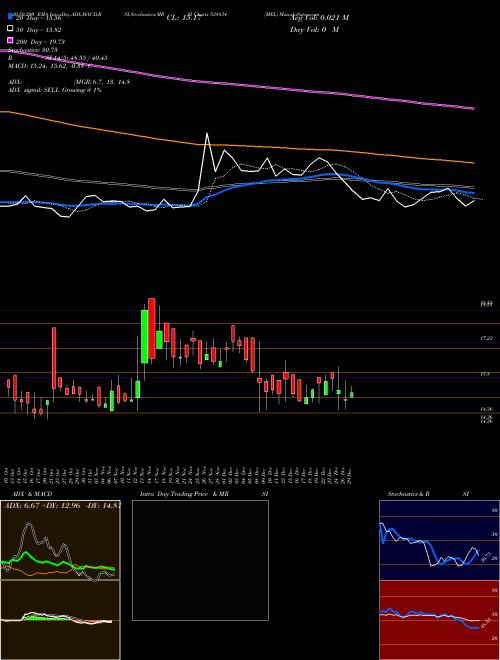Click the 17.23 price axis label

point(487,338)
